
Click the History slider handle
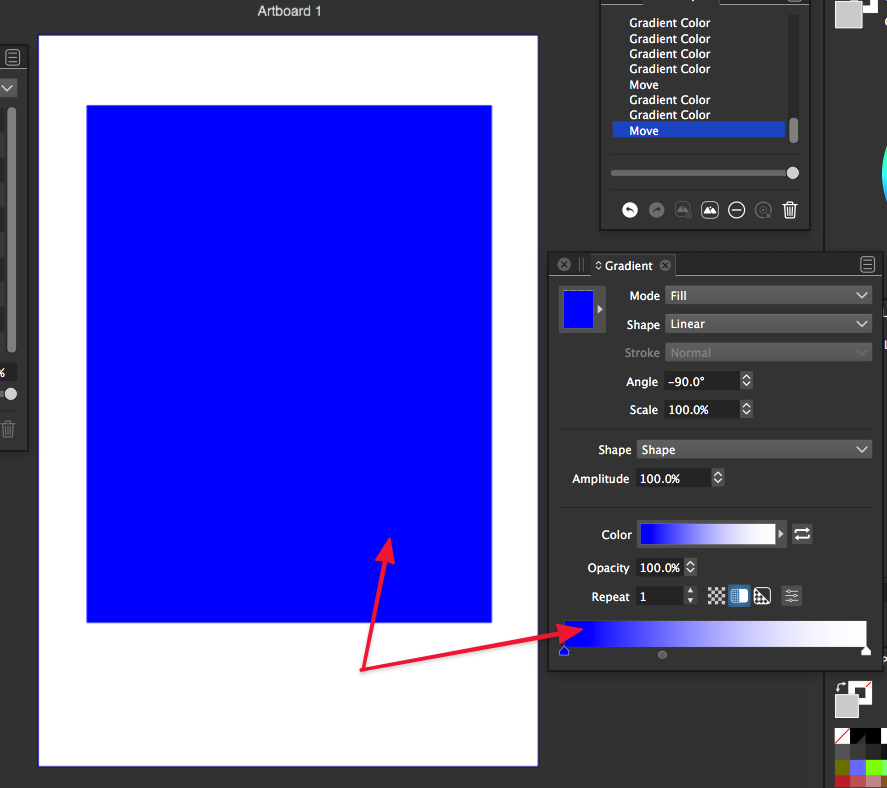793,173
